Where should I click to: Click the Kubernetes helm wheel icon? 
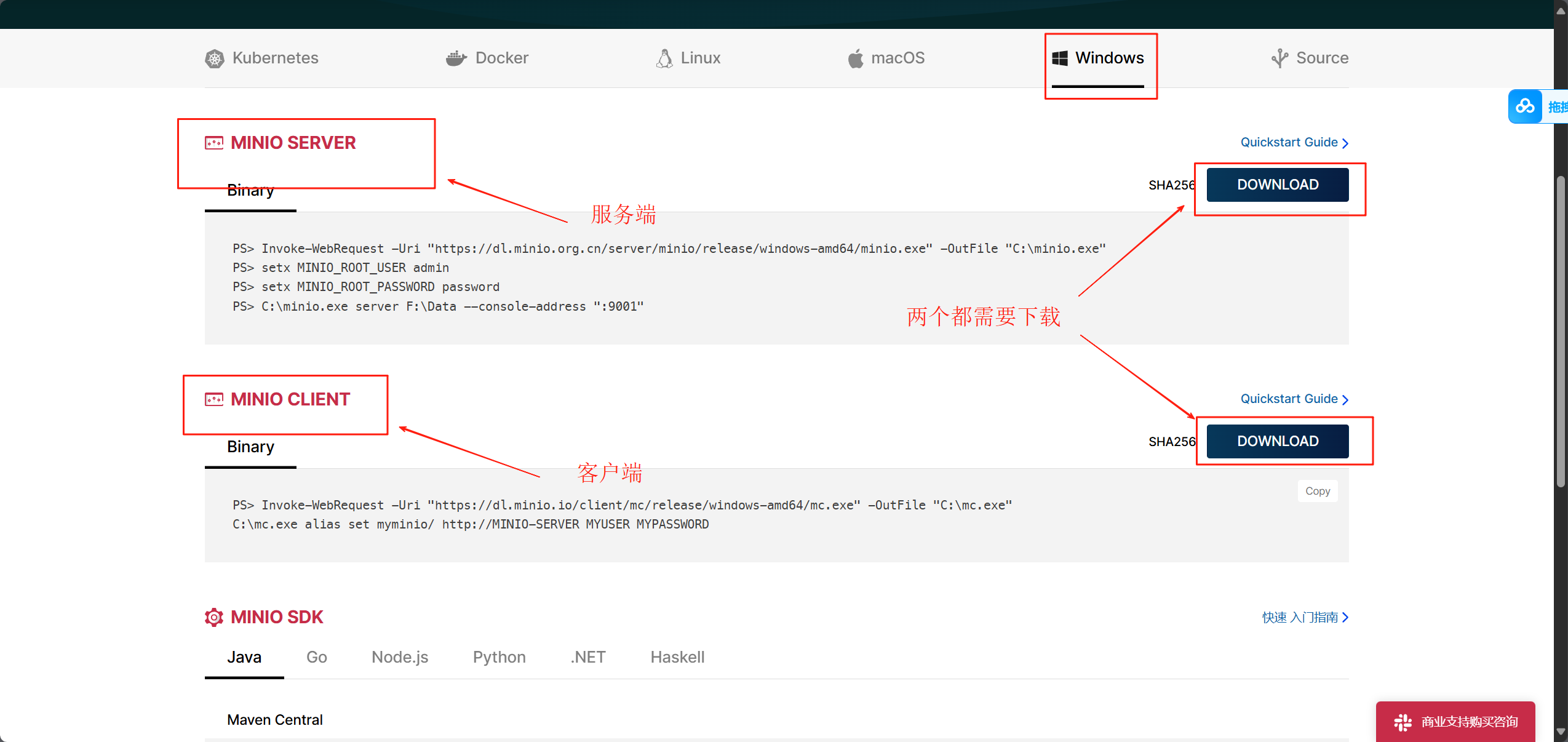214,58
